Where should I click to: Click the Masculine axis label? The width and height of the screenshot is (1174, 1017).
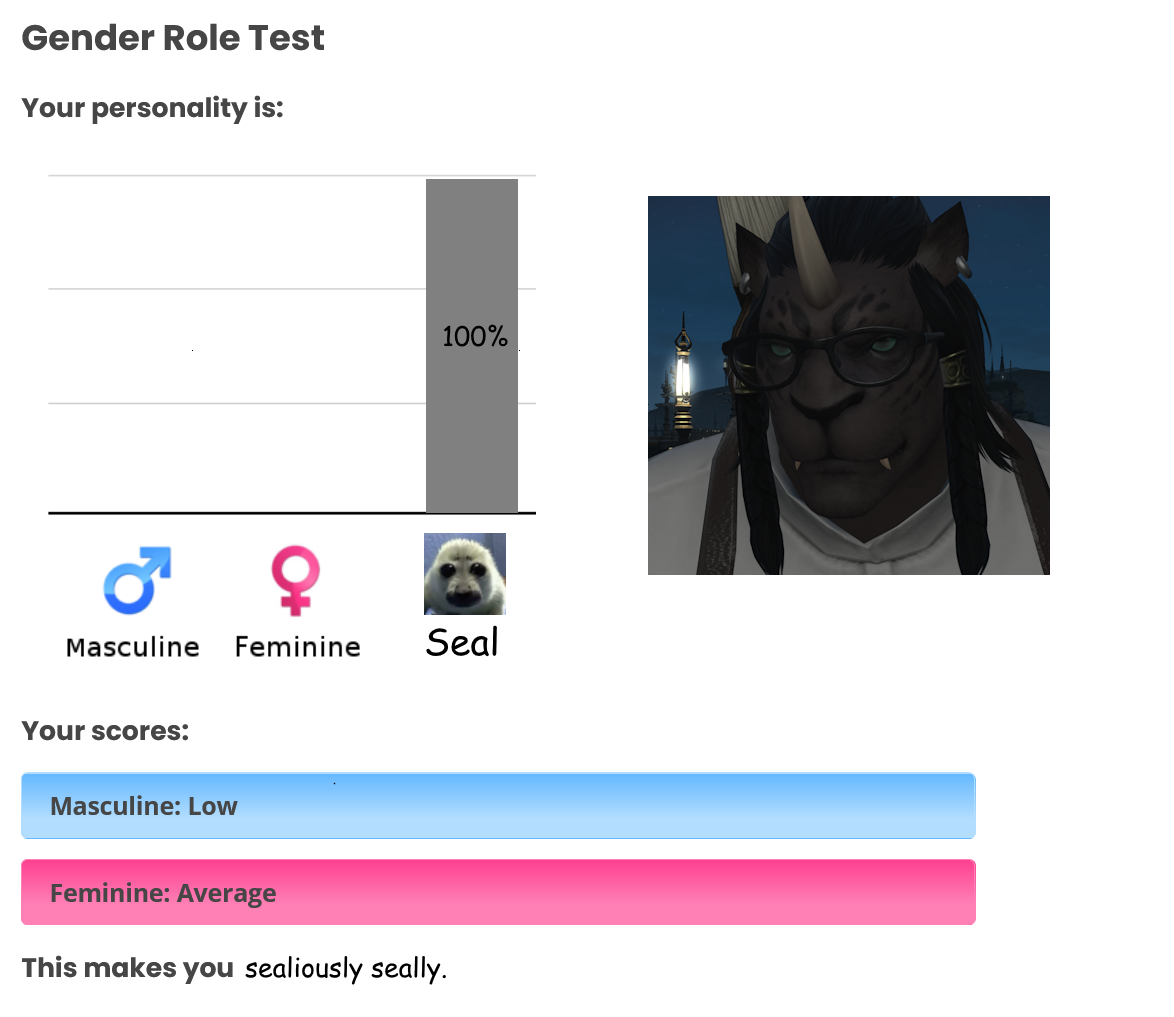coord(133,647)
